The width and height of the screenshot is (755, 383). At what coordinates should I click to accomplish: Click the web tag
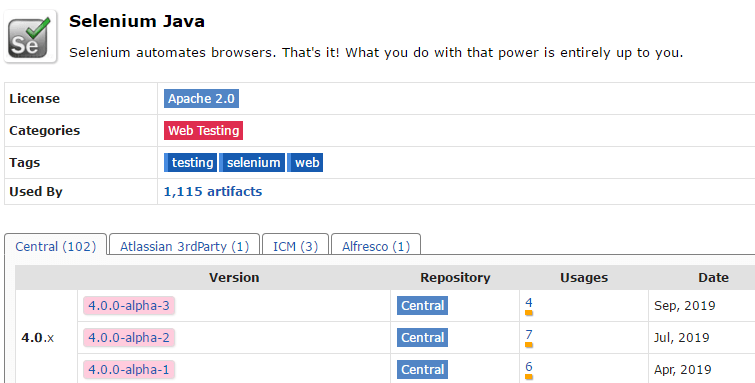pyautogui.click(x=305, y=162)
